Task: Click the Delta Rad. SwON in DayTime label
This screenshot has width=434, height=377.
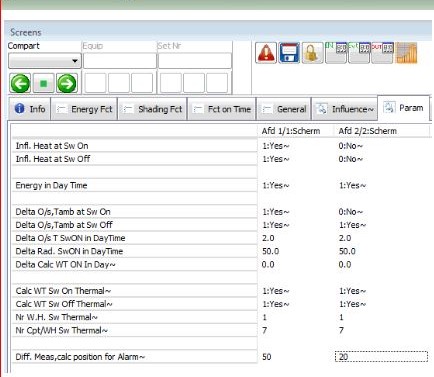Action: click(69, 251)
